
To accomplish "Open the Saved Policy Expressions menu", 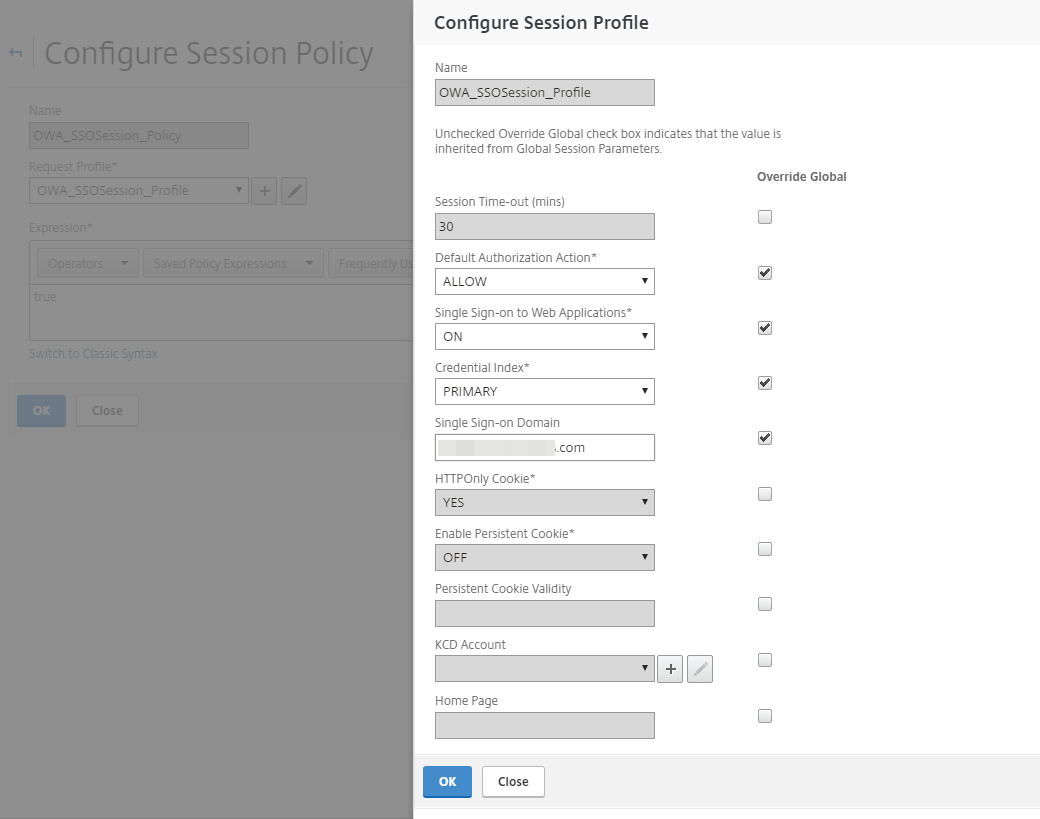I will pos(232,264).
